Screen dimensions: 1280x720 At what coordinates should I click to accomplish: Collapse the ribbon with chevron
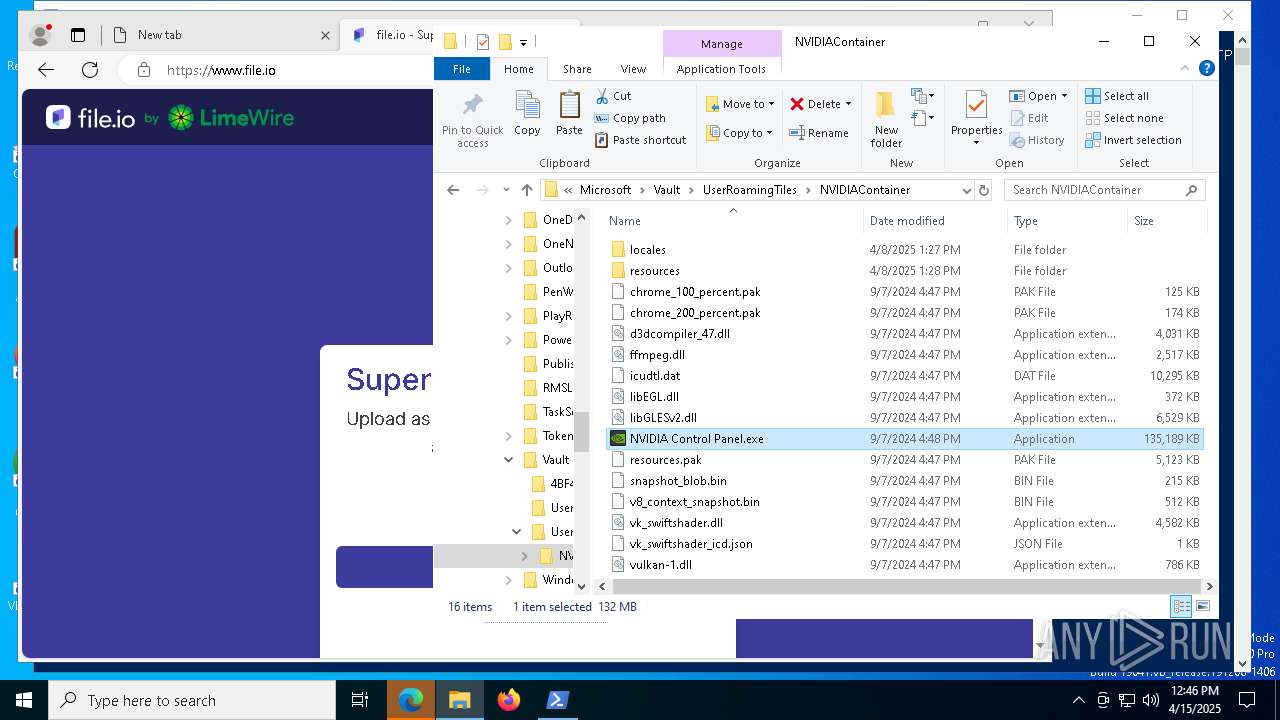click(1185, 69)
